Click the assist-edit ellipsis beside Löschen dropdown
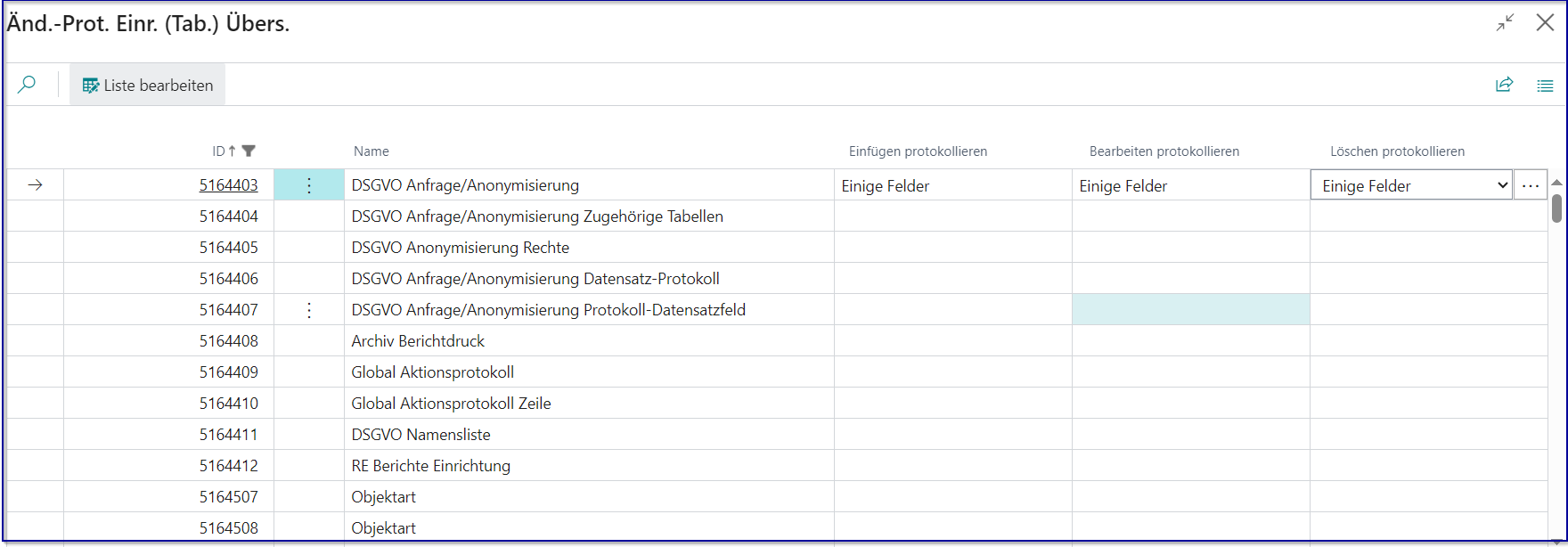The height and width of the screenshot is (547, 1568). point(1531,185)
